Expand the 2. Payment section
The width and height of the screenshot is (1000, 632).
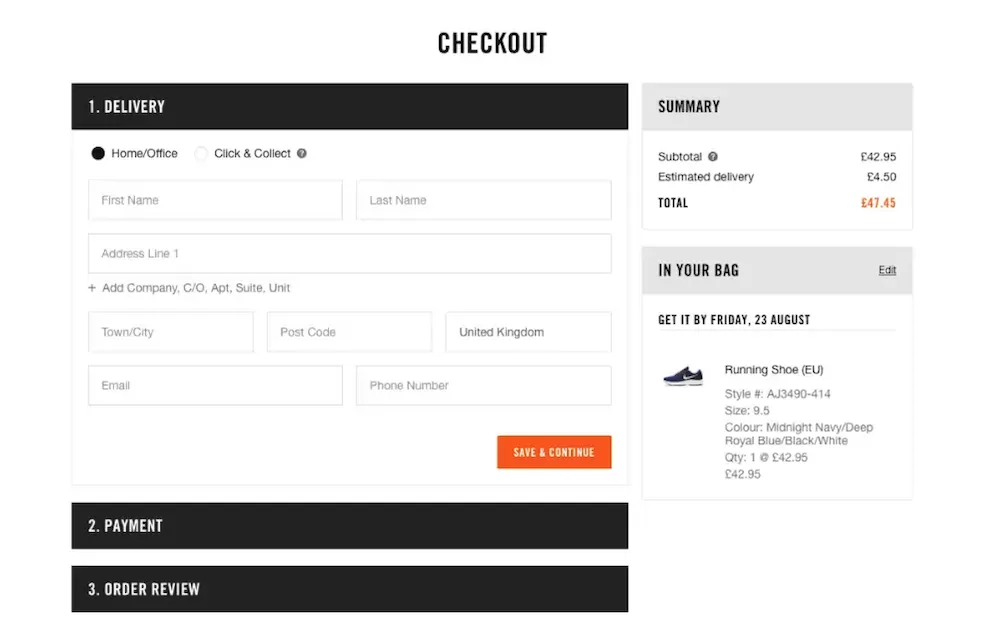click(x=349, y=526)
